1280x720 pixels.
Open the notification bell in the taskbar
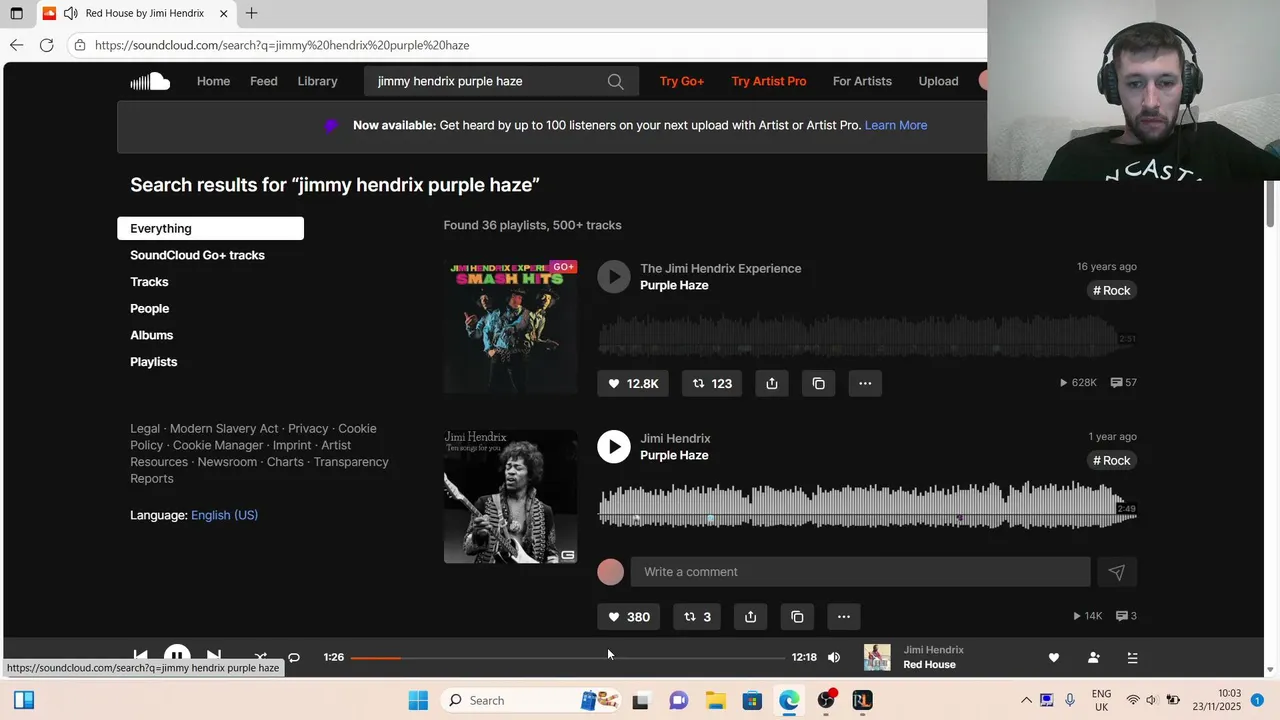[1258, 700]
